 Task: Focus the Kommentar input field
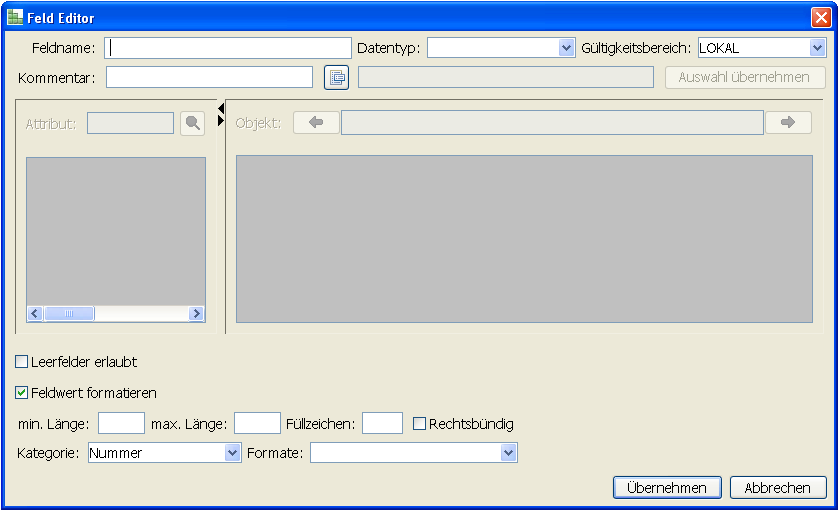209,77
